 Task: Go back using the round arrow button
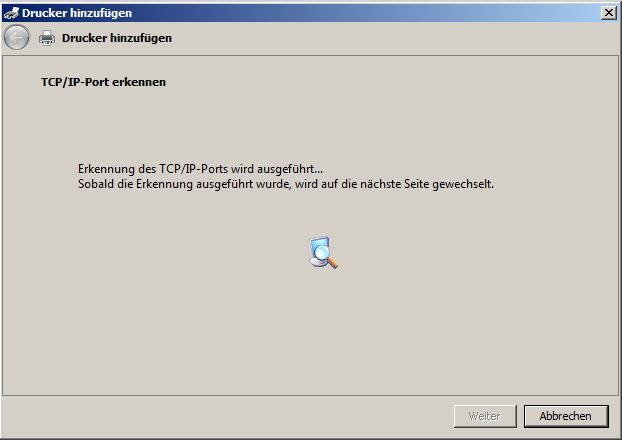(x=16, y=38)
